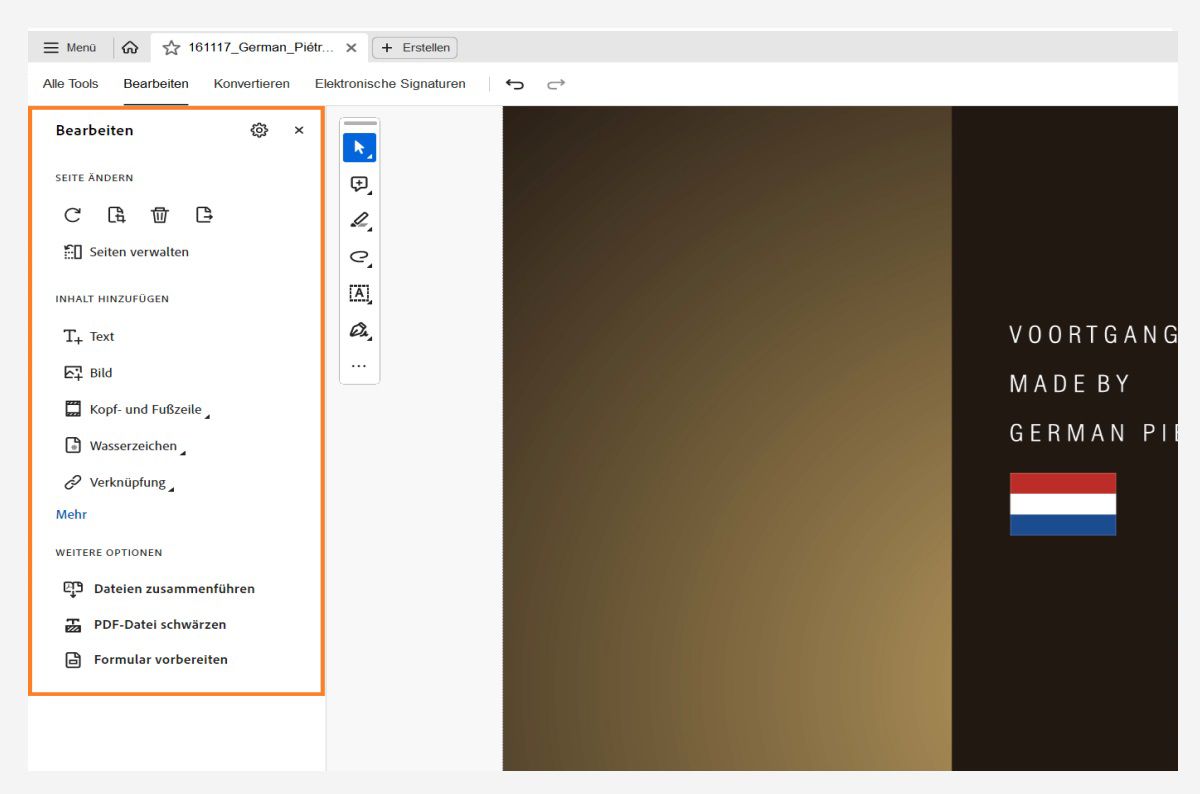1202x794 pixels.
Task: Open Bearbeiten panel settings gear
Action: tap(259, 130)
